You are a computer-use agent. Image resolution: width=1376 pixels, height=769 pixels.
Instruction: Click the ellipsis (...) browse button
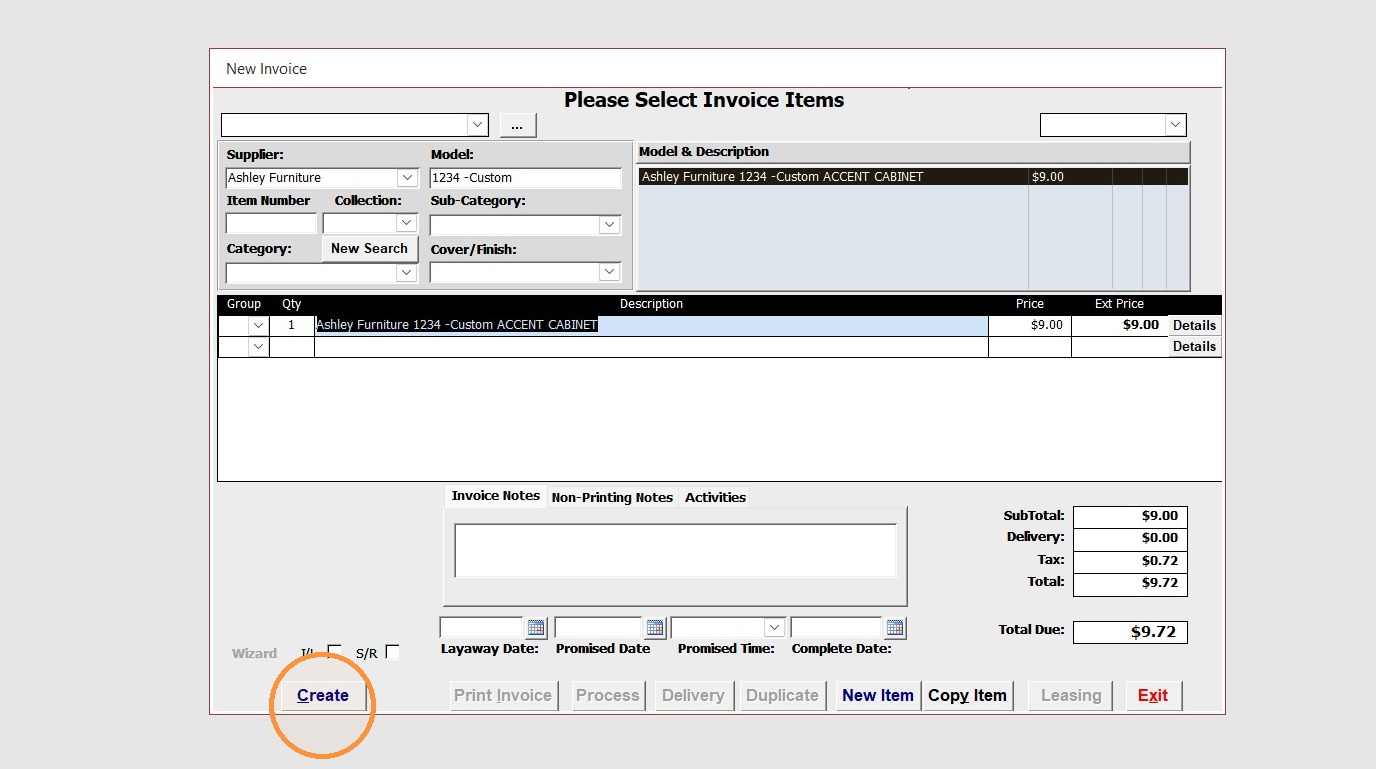tap(518, 125)
